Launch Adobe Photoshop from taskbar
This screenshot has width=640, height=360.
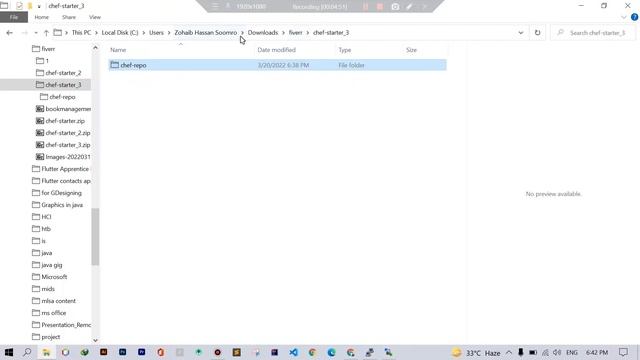[x=122, y=352]
